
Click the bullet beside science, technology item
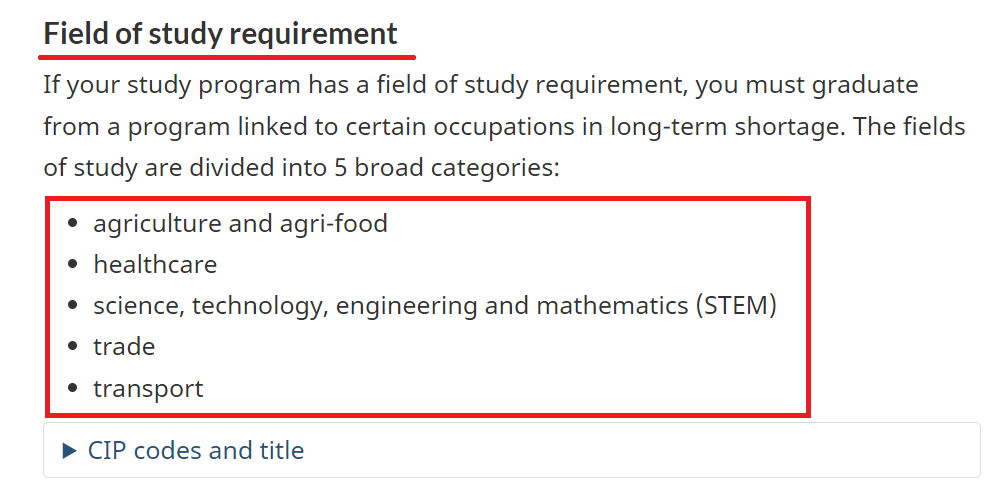point(72,305)
